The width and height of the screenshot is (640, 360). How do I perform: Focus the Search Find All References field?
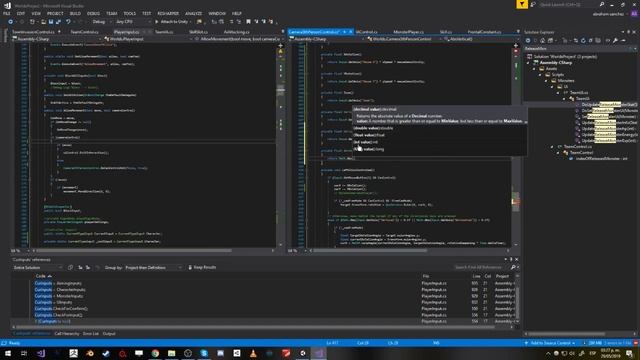(x=482, y=267)
